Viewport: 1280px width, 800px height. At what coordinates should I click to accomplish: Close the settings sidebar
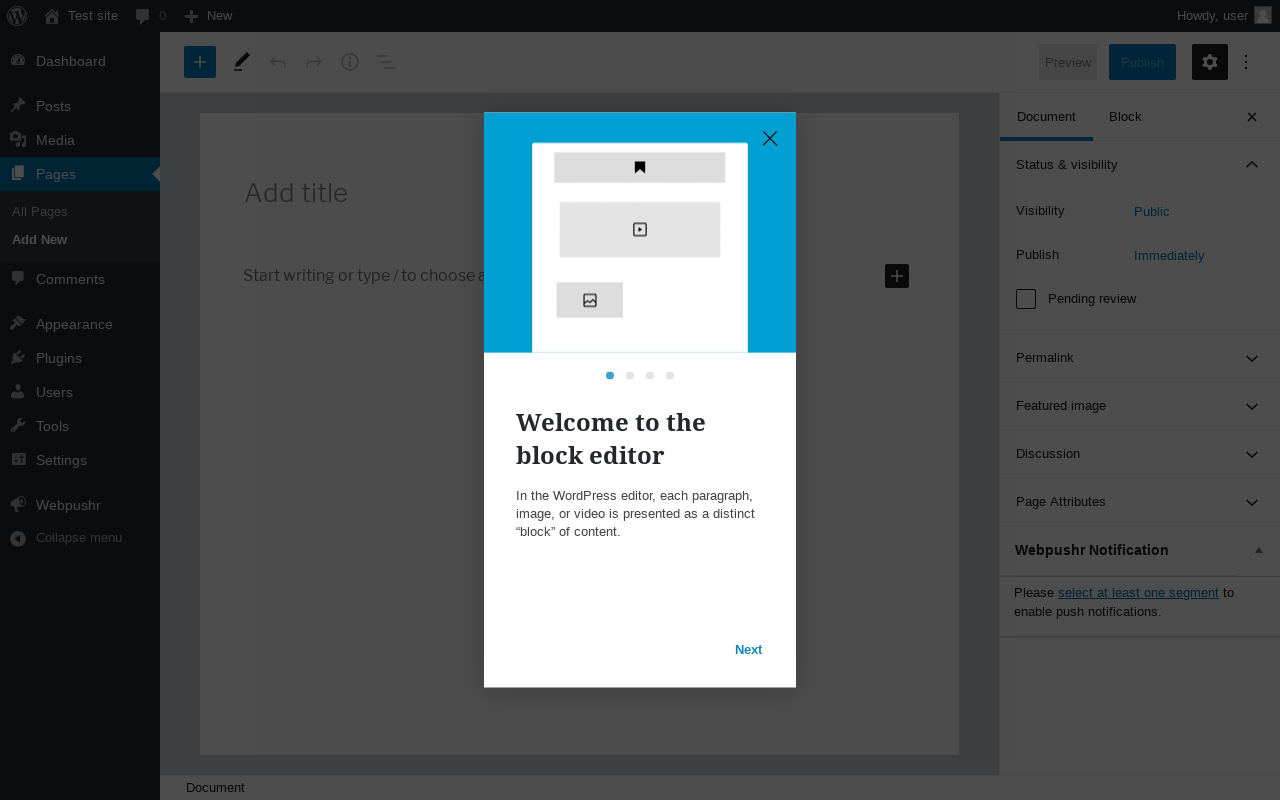click(1252, 117)
